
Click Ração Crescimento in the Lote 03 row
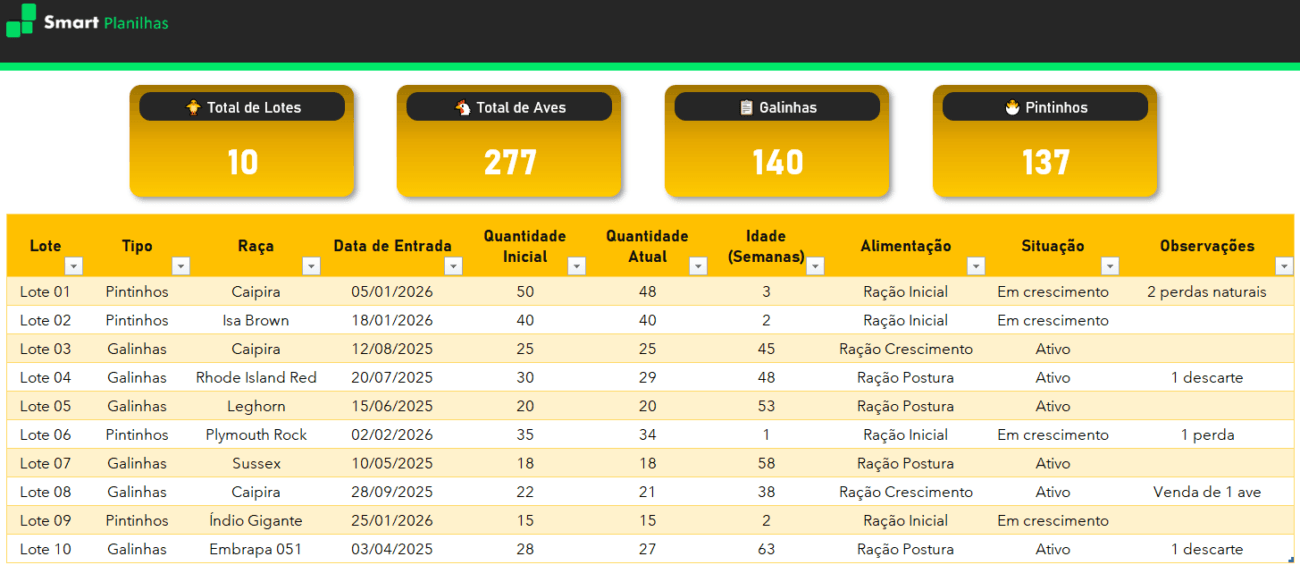click(906, 349)
